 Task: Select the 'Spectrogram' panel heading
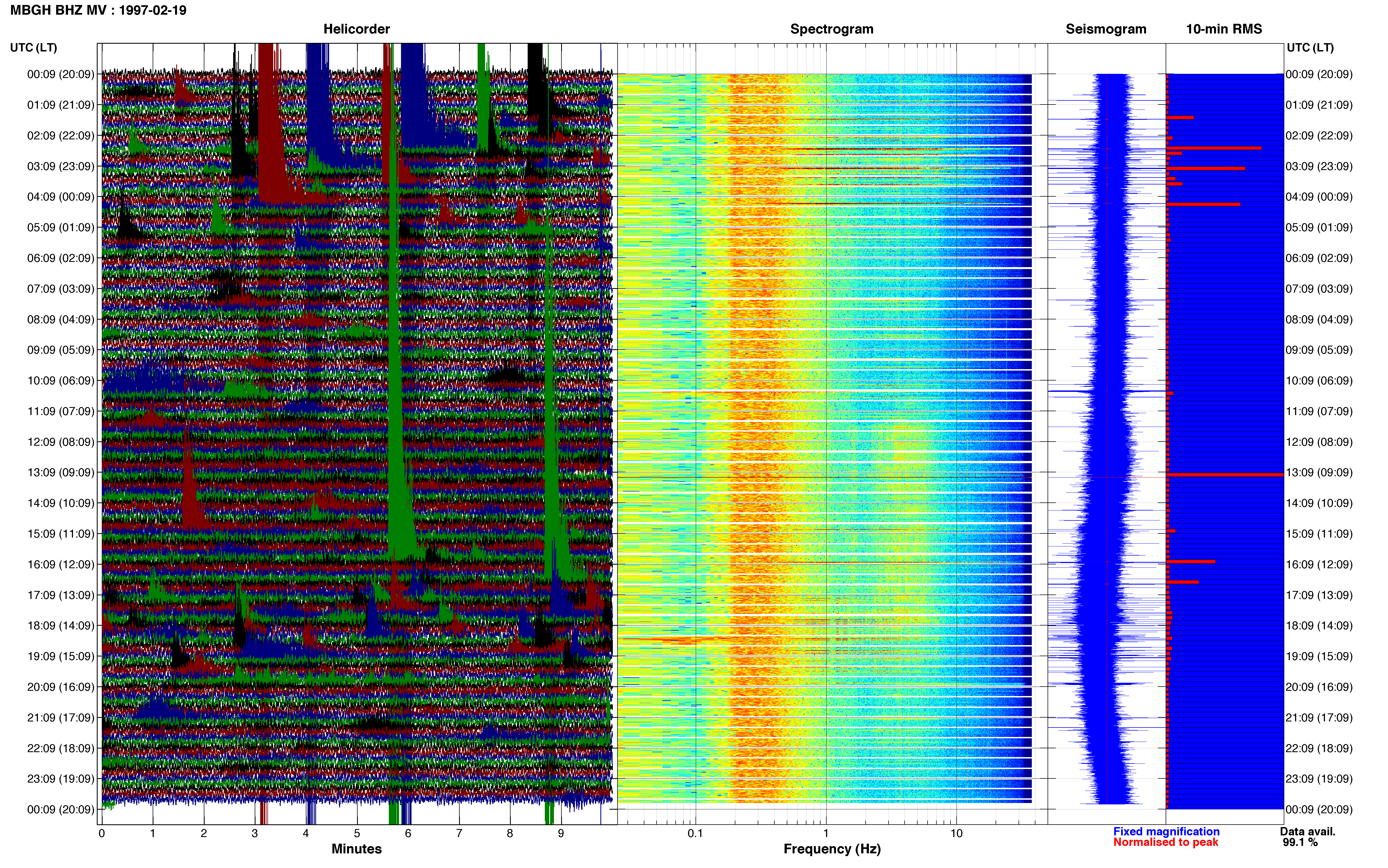click(832, 29)
